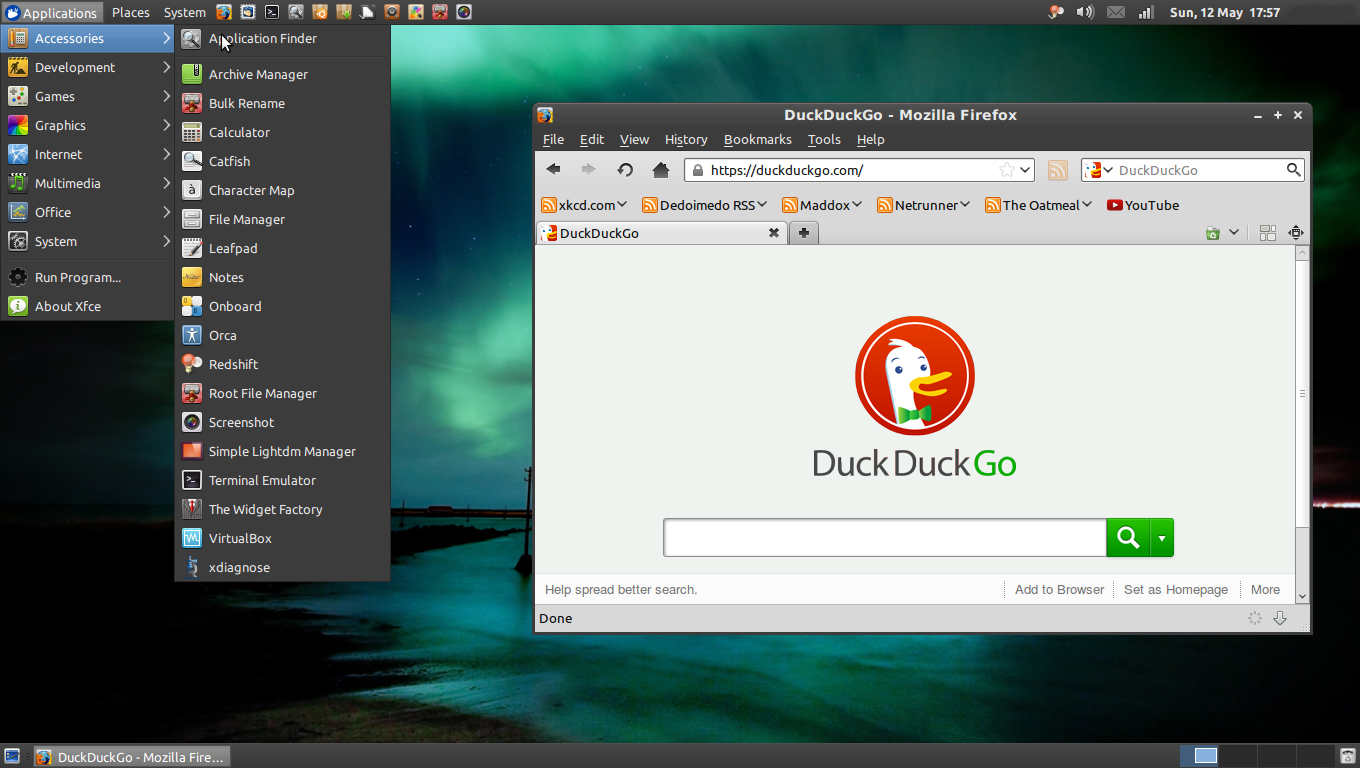
Task: Expand the Internet submenu
Action: tap(88, 154)
